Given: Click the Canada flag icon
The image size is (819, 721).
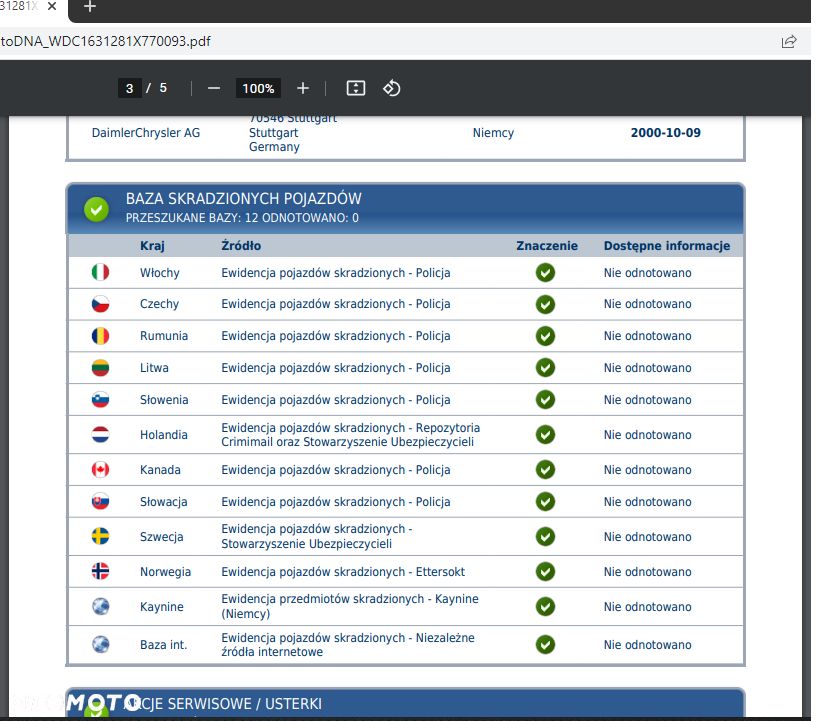Looking at the screenshot, I should pyautogui.click(x=100, y=469).
